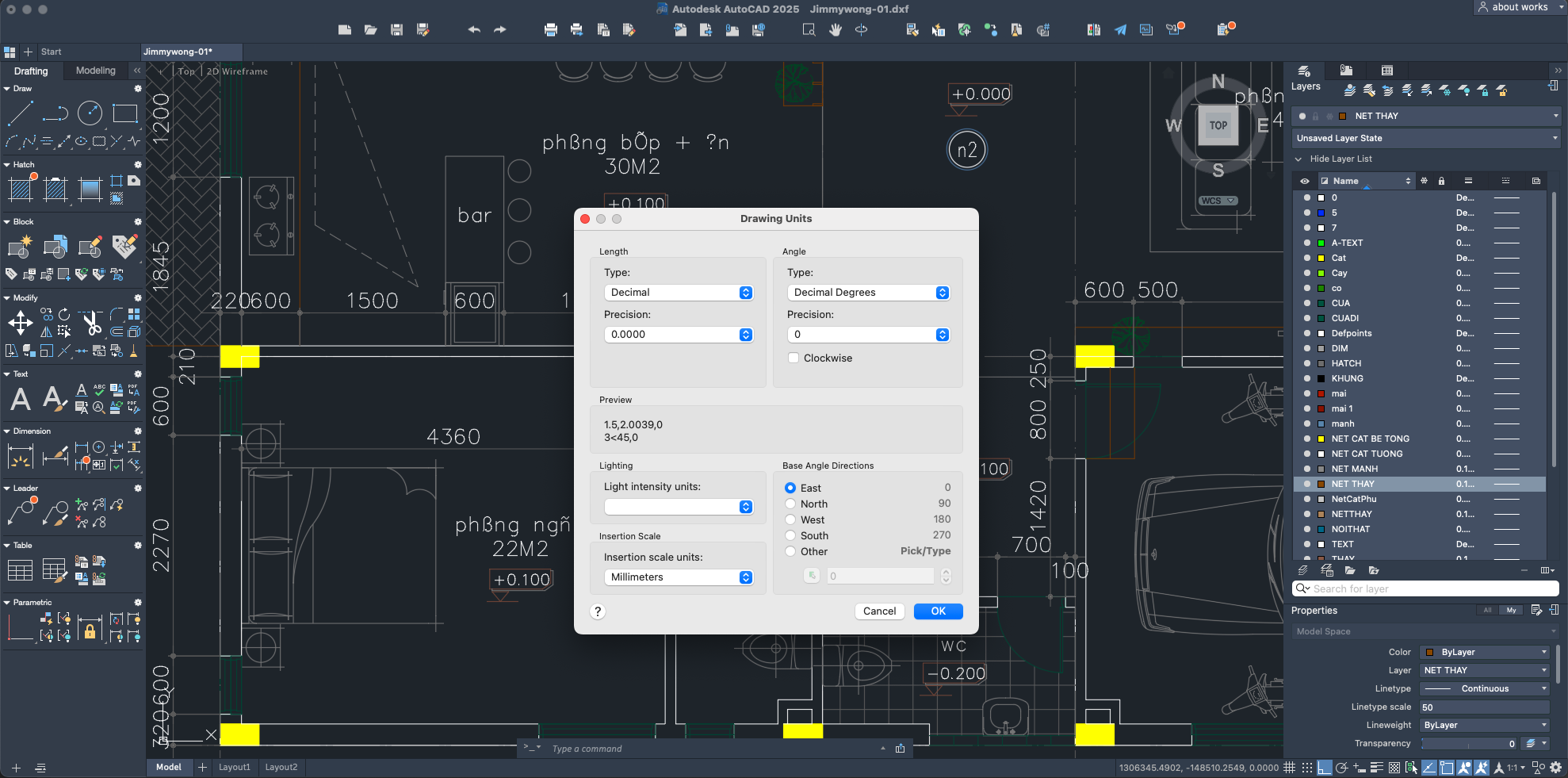Select the Circle tool in Draw panel
1568x778 pixels.
[90, 113]
